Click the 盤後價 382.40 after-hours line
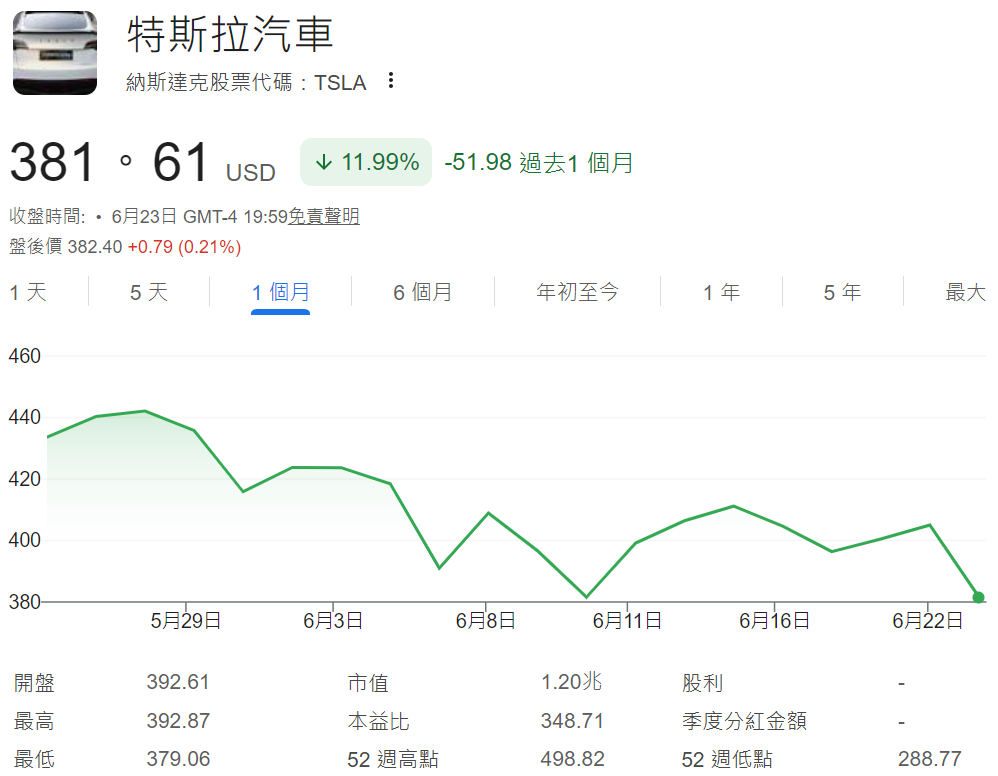This screenshot has width=998, height=776. coord(125,247)
